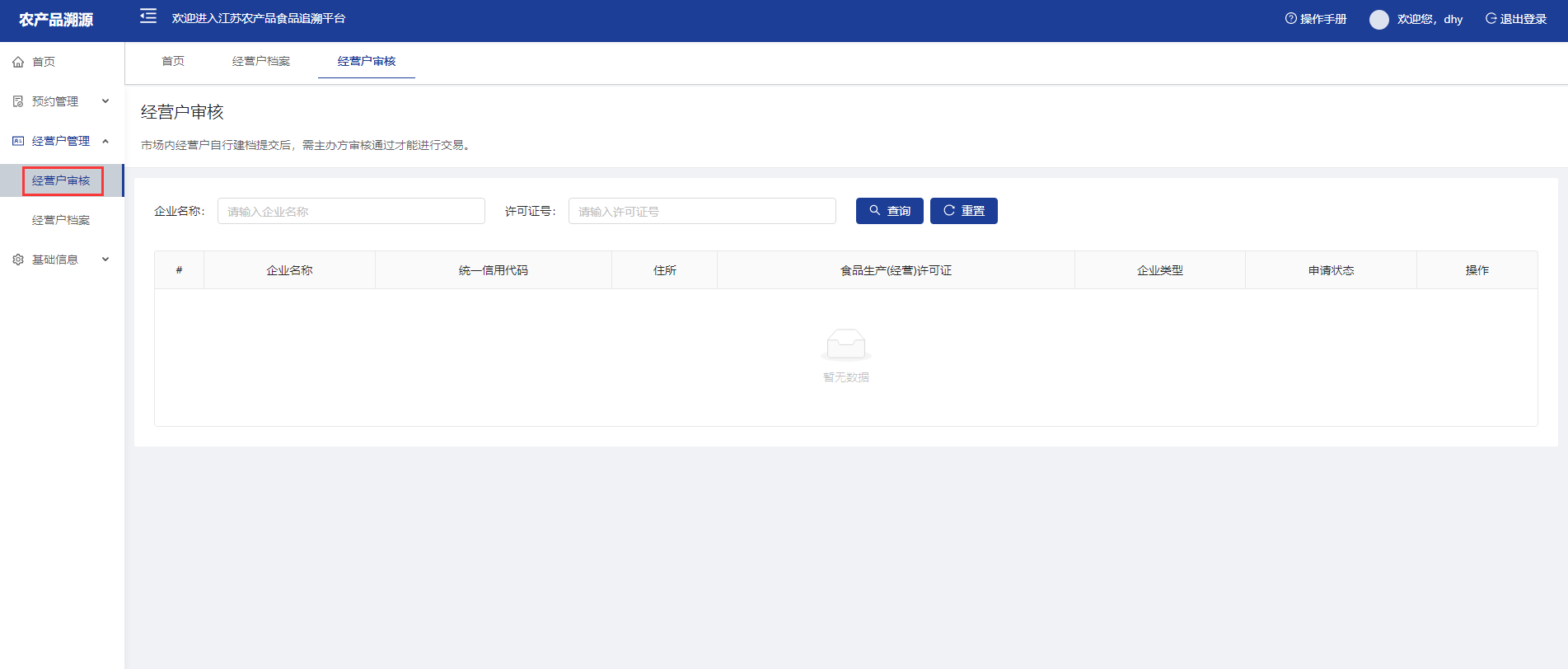The image size is (1568, 669).
Task: Select 经营户审核 in the sidebar
Action: pos(61,180)
